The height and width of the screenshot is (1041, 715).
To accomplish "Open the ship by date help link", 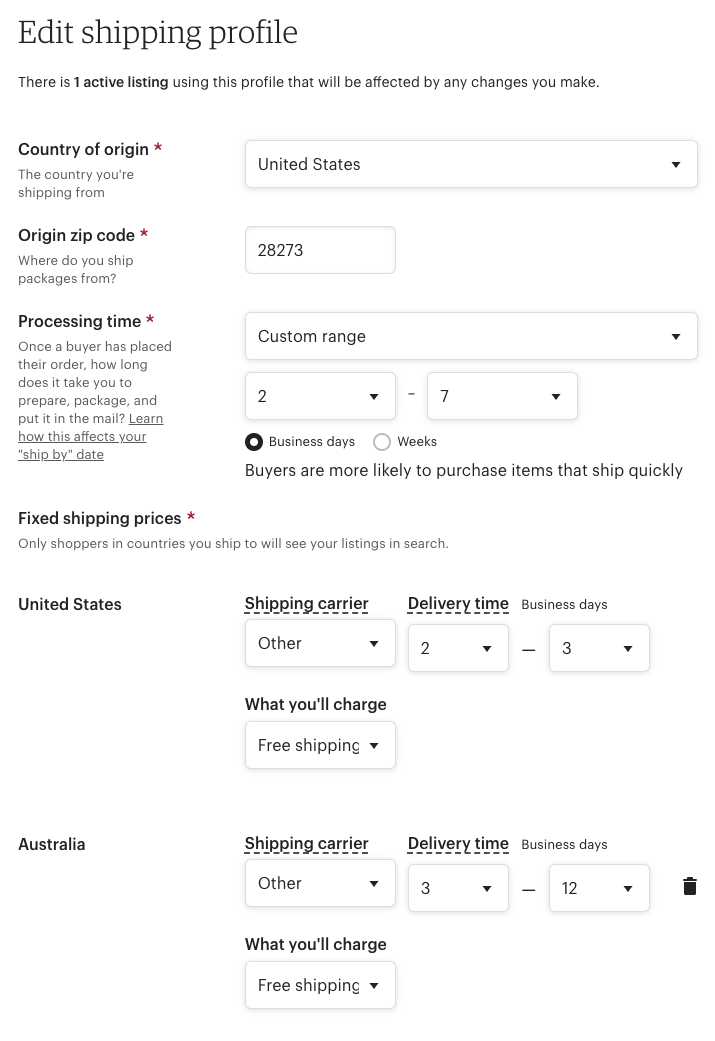I will click(90, 436).
